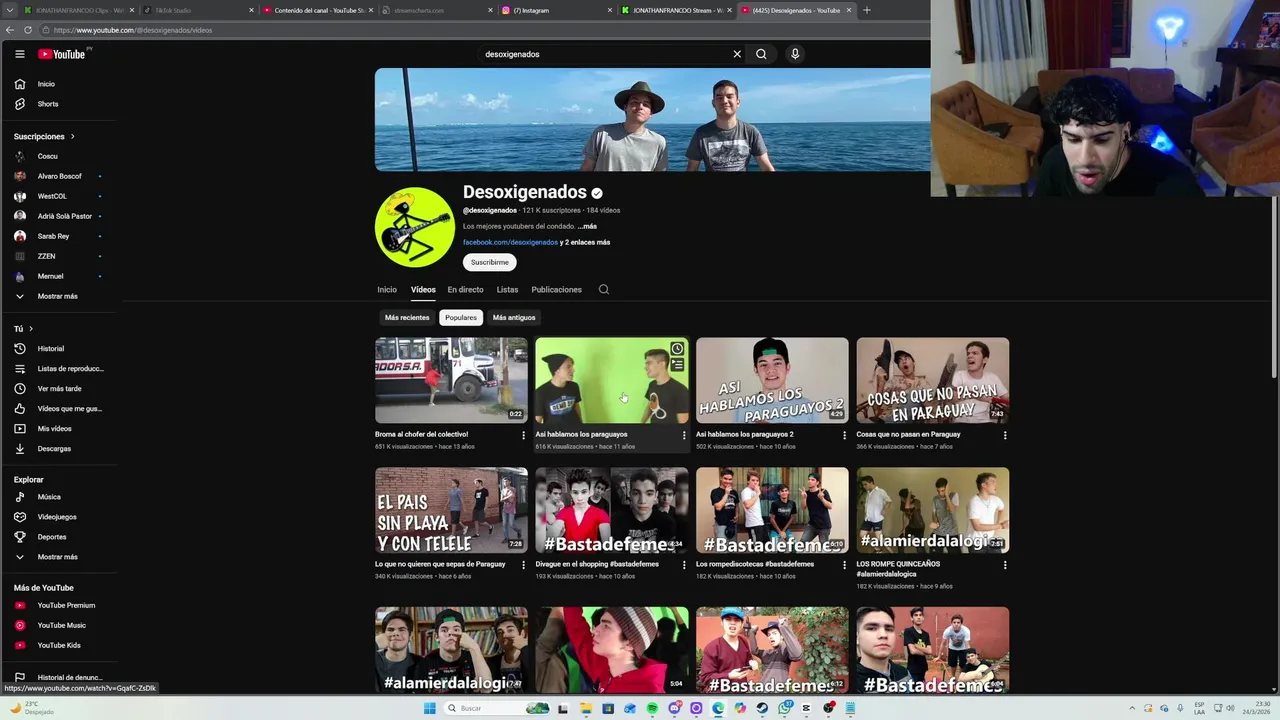Select the Populares filter chip

[x=461, y=318]
